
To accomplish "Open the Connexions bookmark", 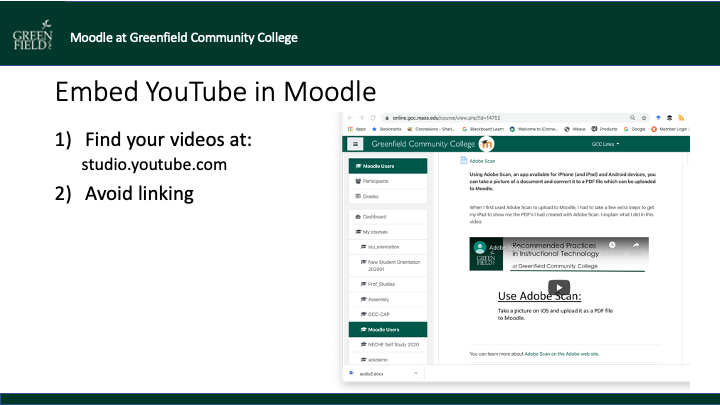I will point(431,129).
